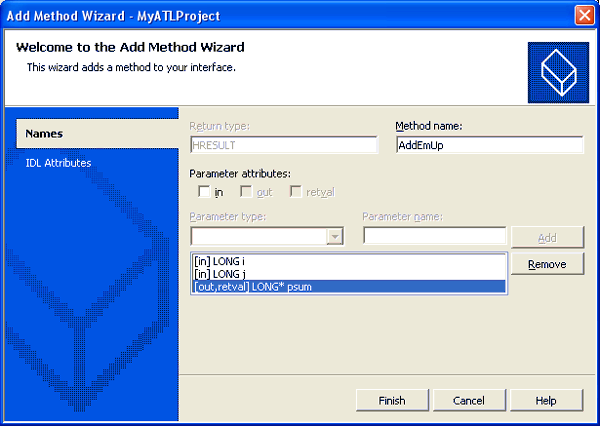Click inside the Parameter name text box
Viewport: 600px width, 426px height.
pyautogui.click(x=434, y=237)
